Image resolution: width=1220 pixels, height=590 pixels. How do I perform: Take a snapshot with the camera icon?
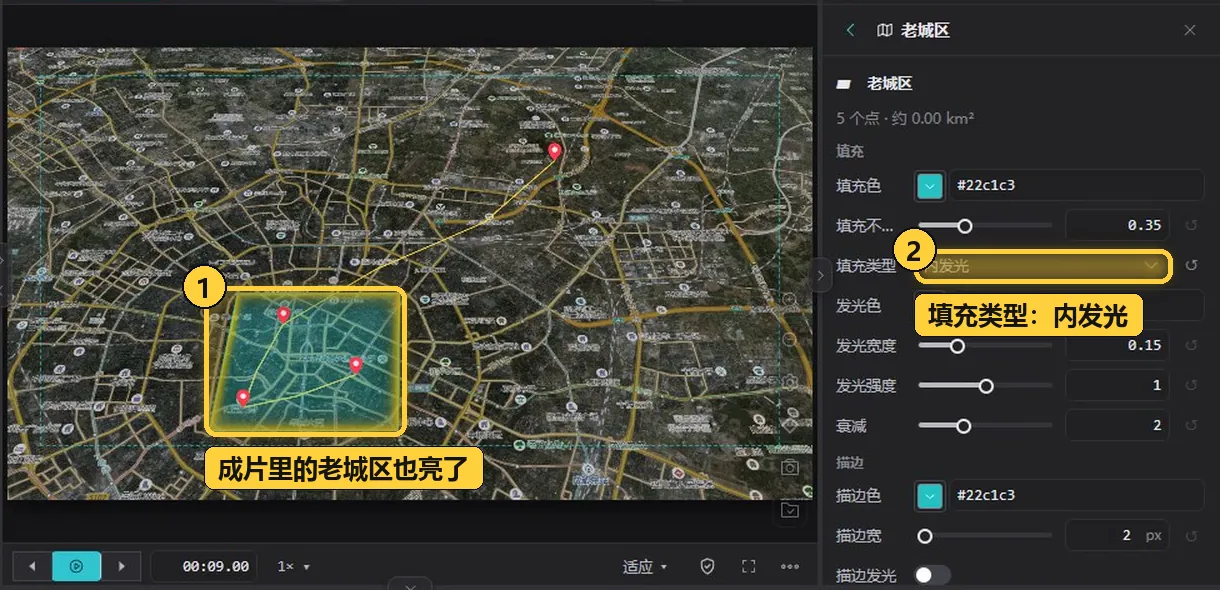790,467
